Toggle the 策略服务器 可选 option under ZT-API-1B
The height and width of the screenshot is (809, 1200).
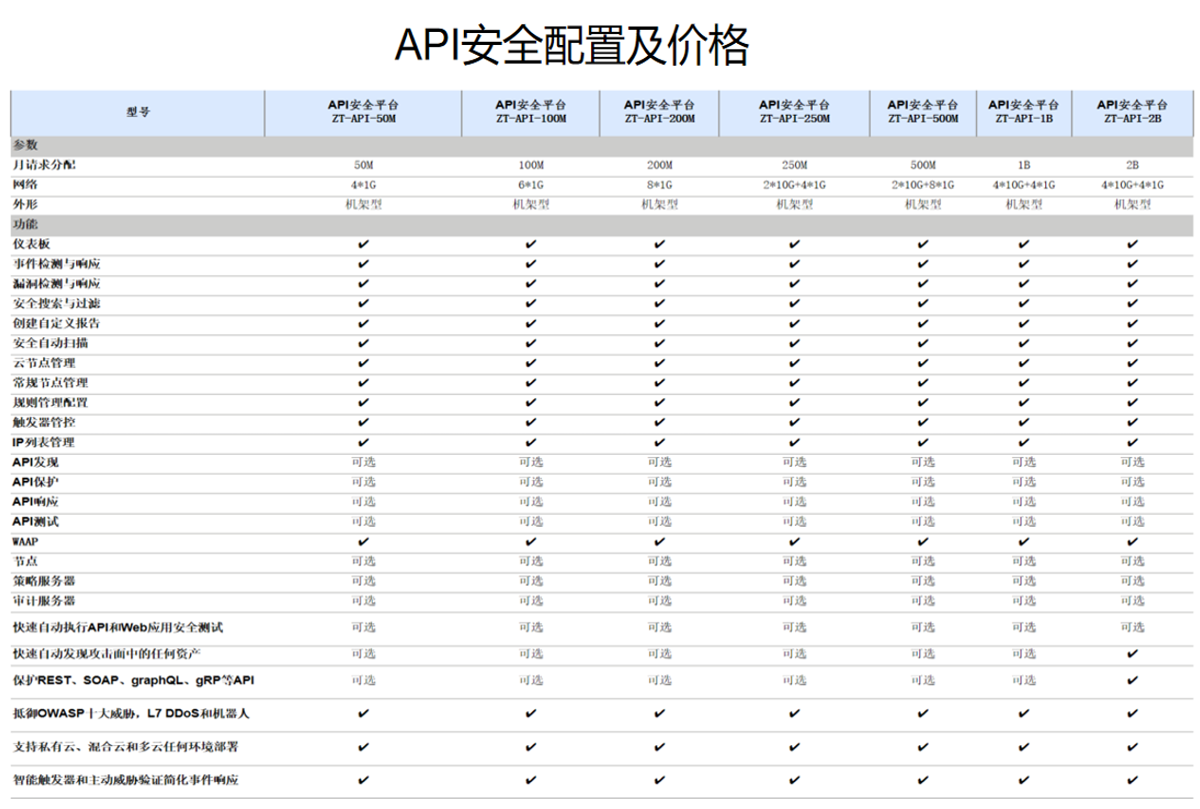(x=1022, y=581)
